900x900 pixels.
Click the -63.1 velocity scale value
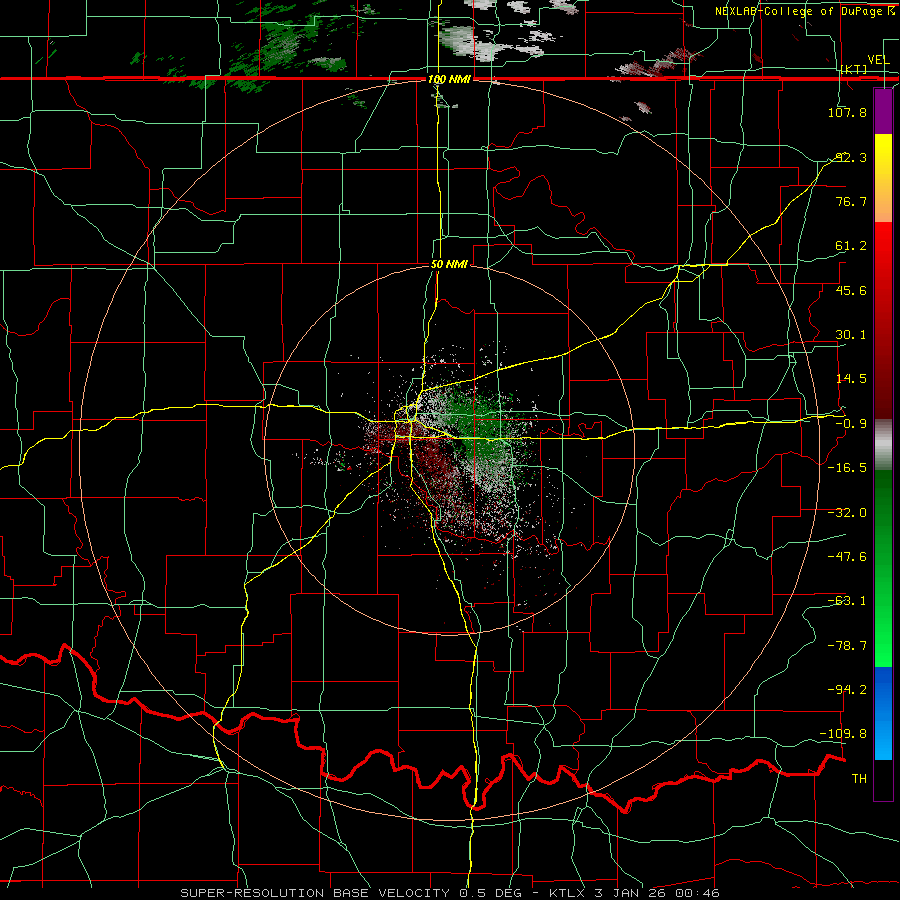point(847,600)
